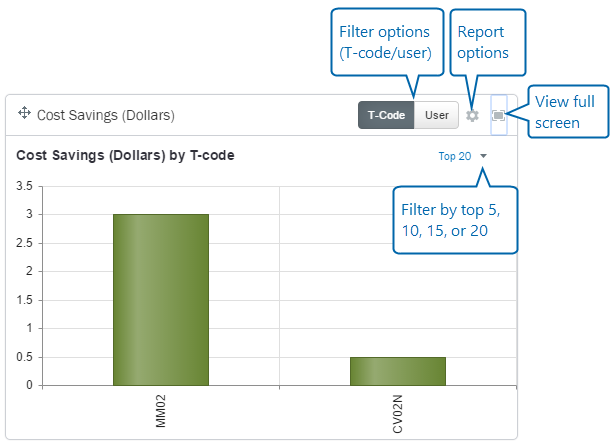Click the 'View full screen' callout box
614x444 pixels.
pos(568,110)
